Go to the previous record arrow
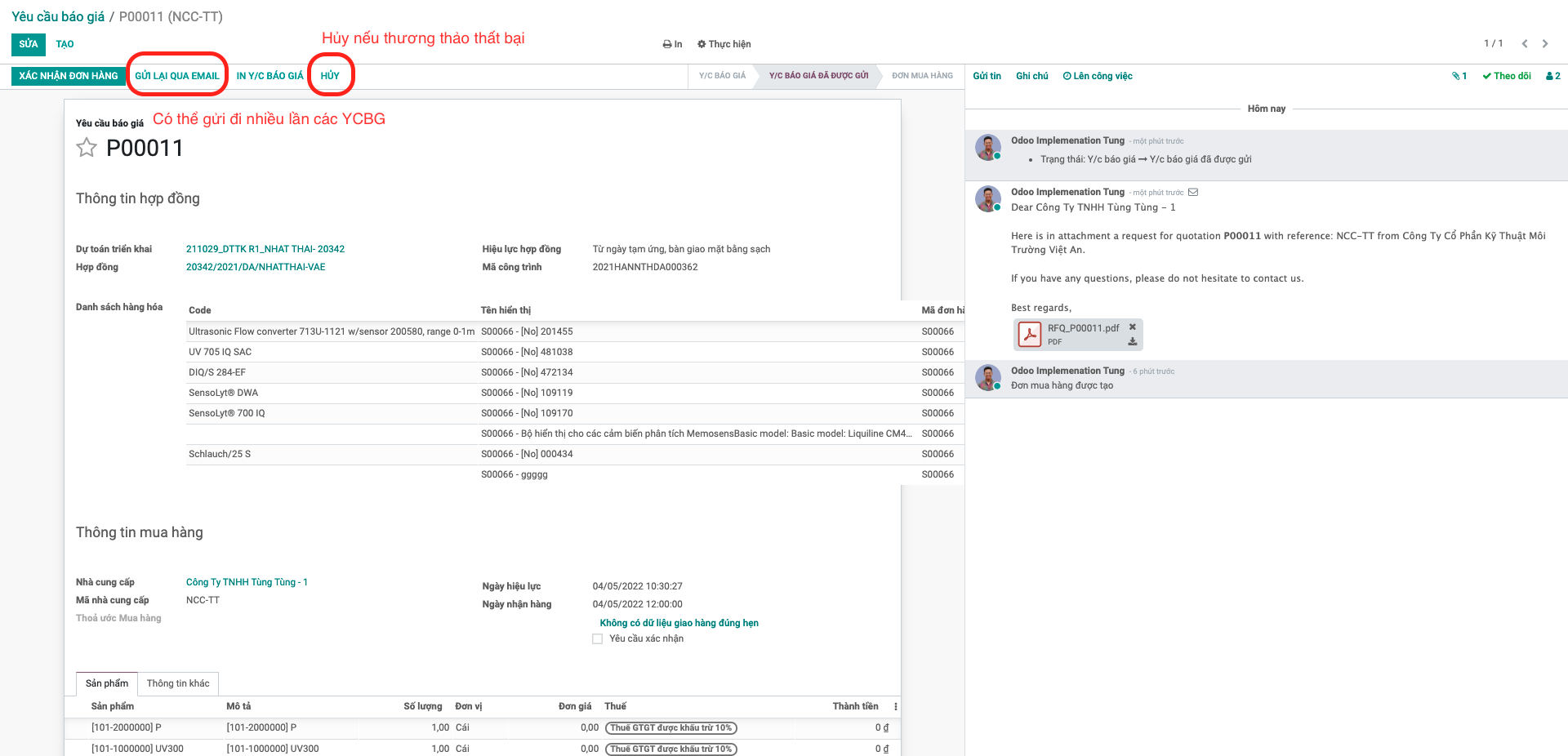This screenshot has height=756, width=1568. click(1524, 44)
